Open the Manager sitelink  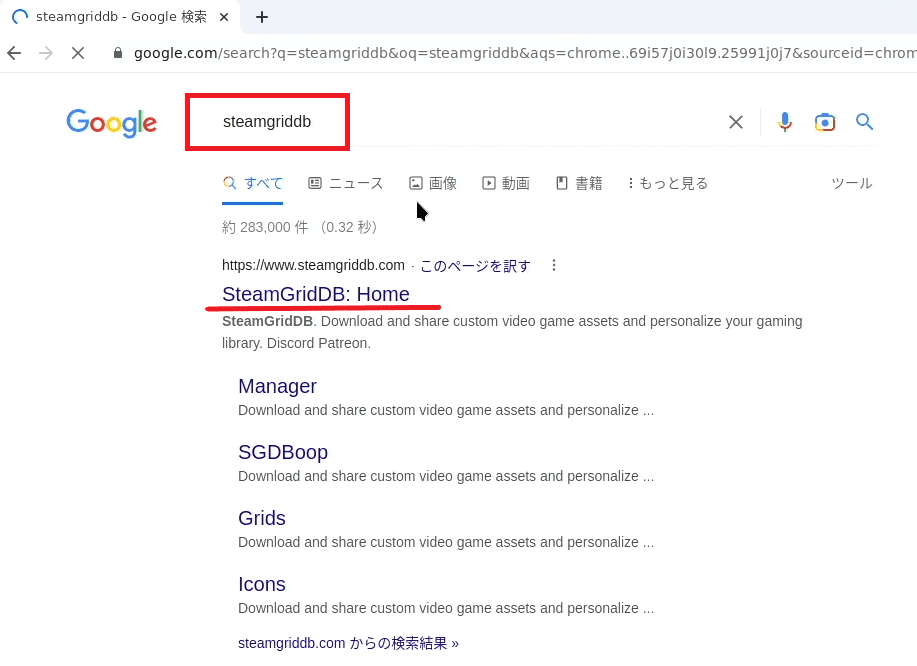click(x=277, y=387)
